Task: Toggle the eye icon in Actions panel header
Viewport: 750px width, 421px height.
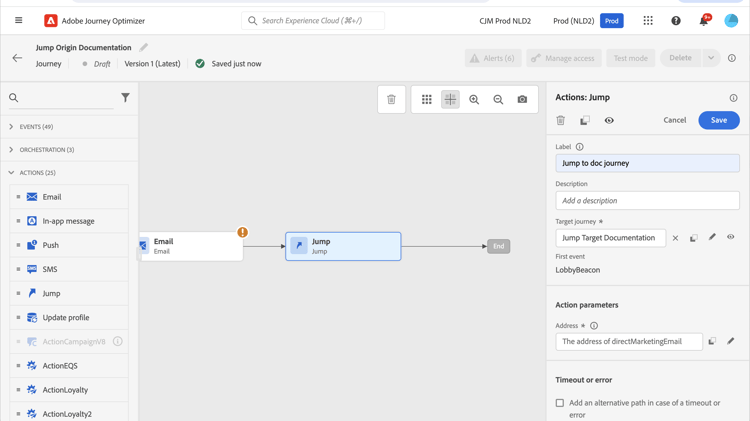Action: 609,121
